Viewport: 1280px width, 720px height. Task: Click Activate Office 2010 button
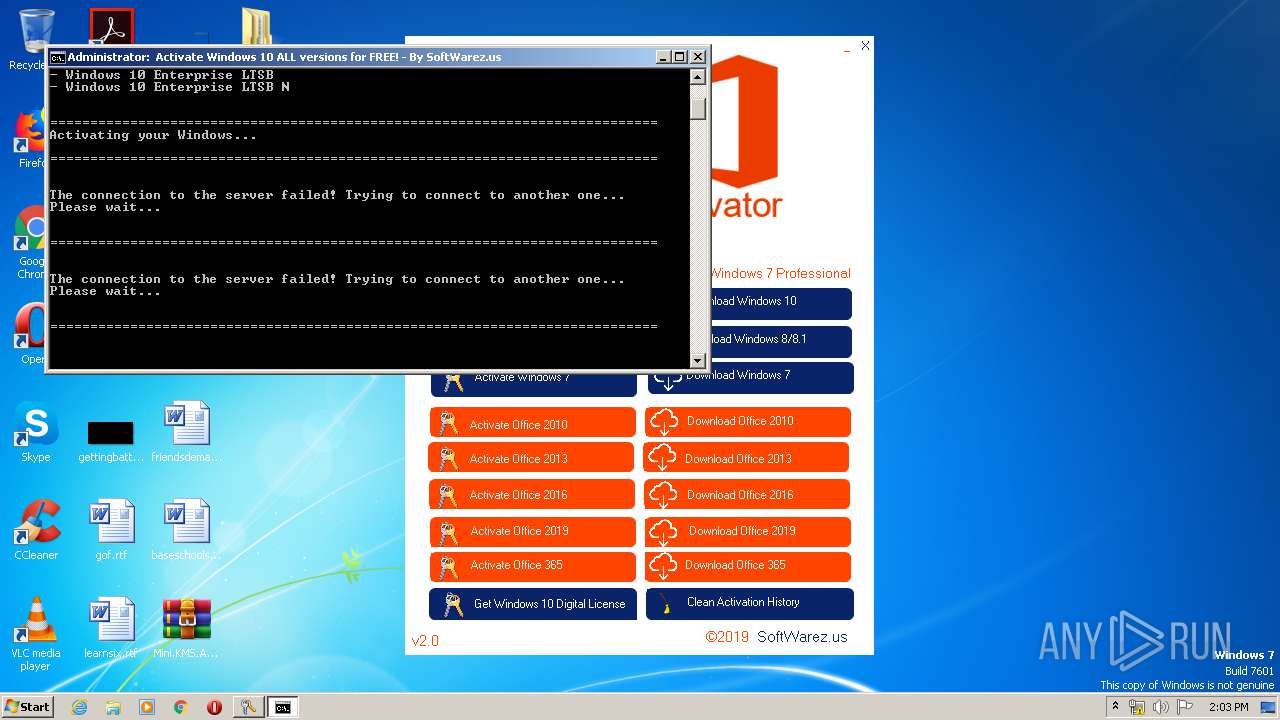click(x=533, y=423)
